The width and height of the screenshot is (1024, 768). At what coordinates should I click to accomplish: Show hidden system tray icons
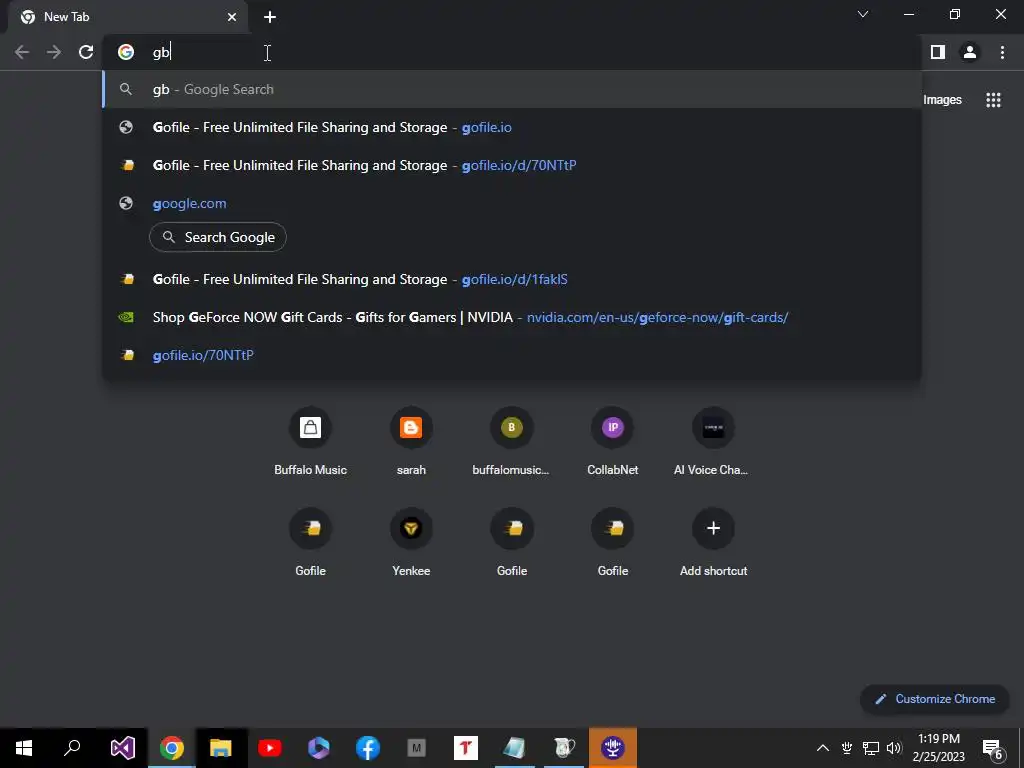pyautogui.click(x=823, y=748)
